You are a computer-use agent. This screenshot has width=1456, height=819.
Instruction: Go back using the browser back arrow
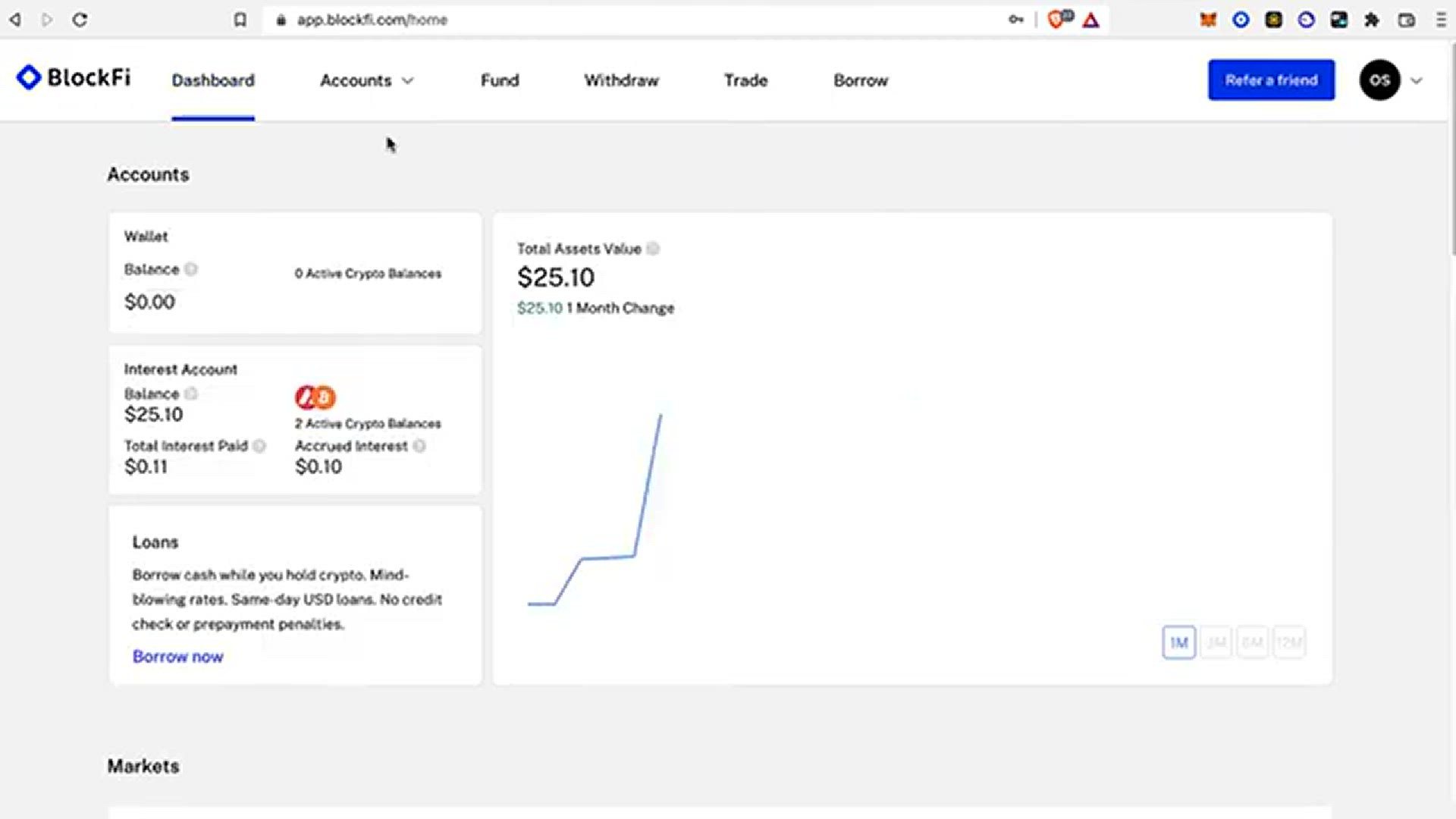(15, 20)
